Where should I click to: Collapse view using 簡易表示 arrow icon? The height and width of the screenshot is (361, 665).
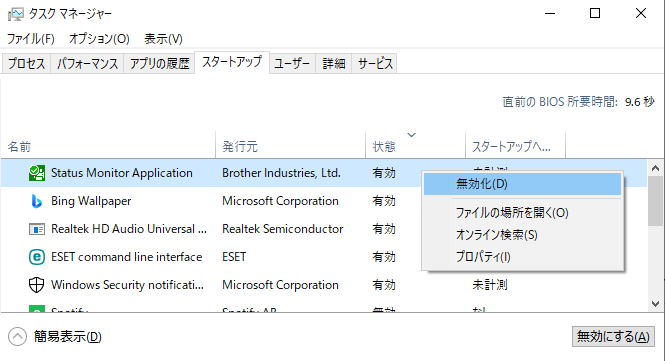[17, 337]
